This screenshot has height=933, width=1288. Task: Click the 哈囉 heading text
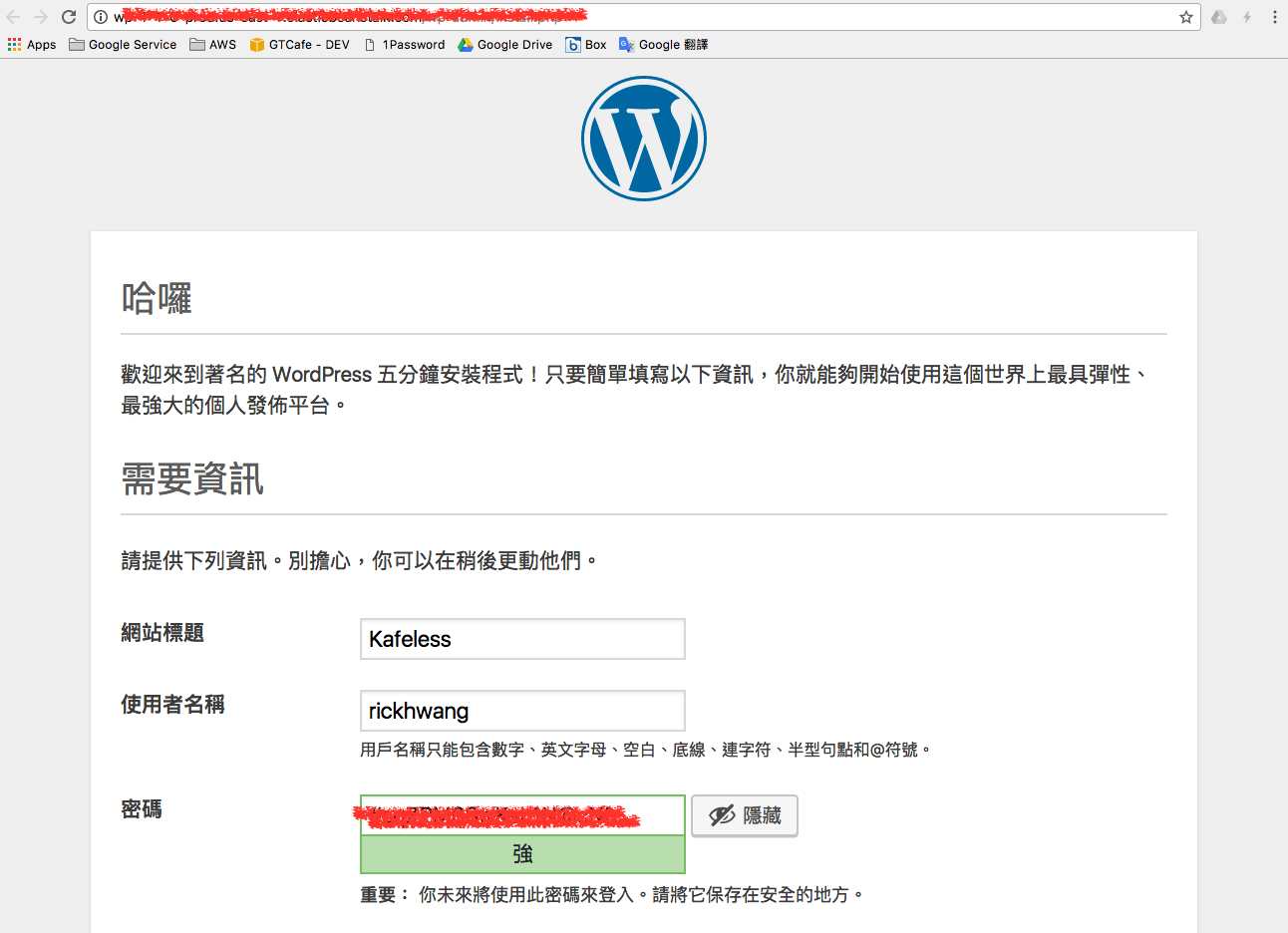tap(157, 298)
